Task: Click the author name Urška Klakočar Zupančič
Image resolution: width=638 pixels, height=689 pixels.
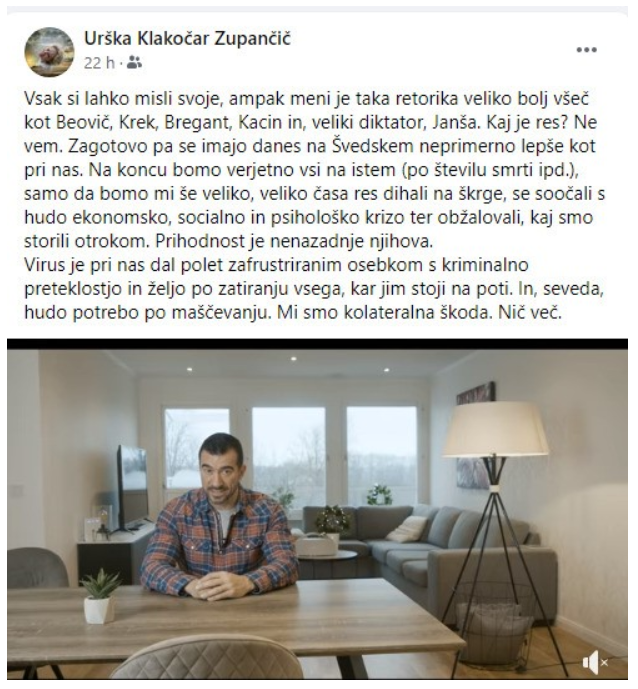Action: 188,39
